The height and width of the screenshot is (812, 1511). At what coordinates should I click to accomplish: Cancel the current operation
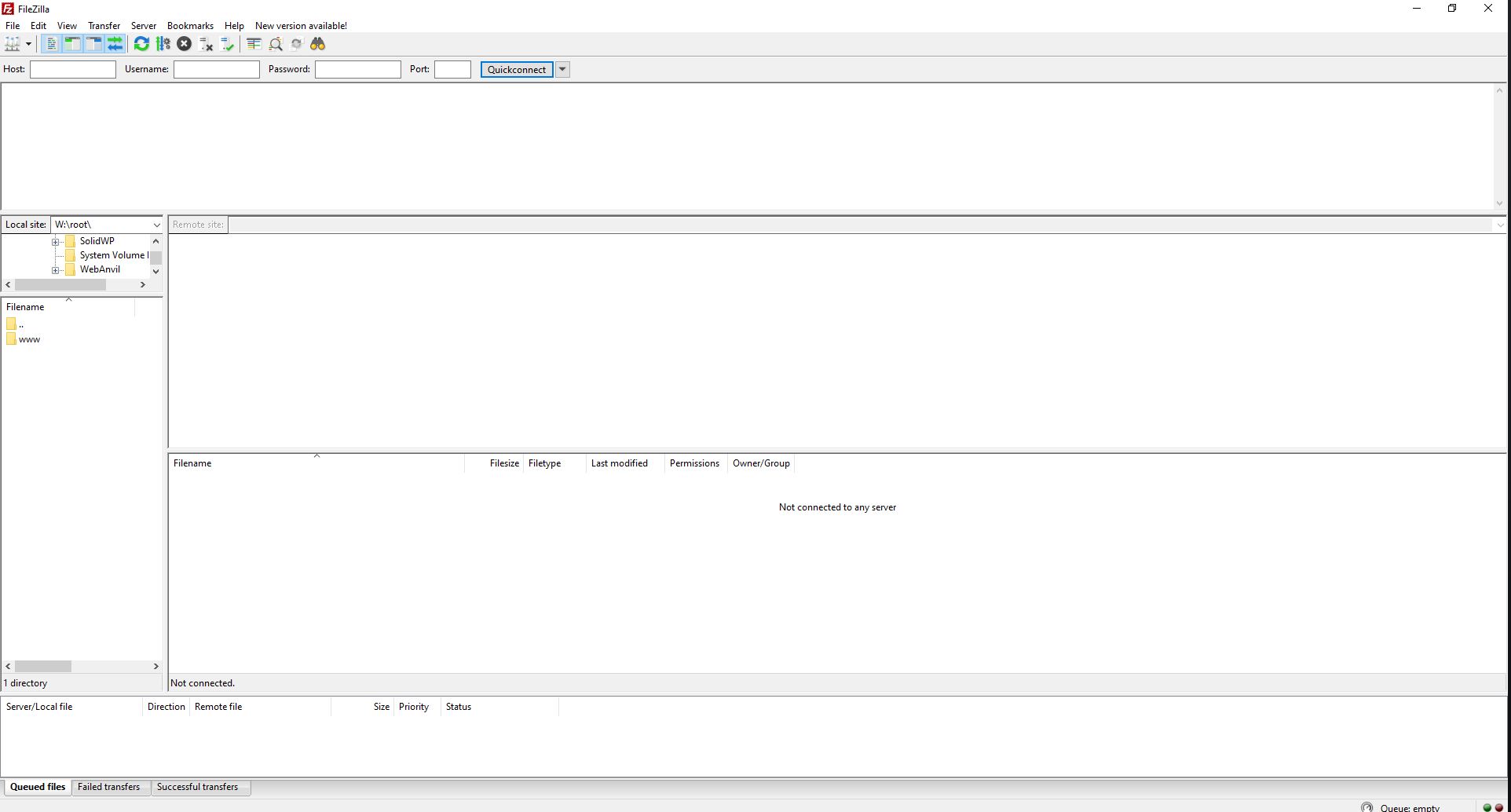[184, 44]
